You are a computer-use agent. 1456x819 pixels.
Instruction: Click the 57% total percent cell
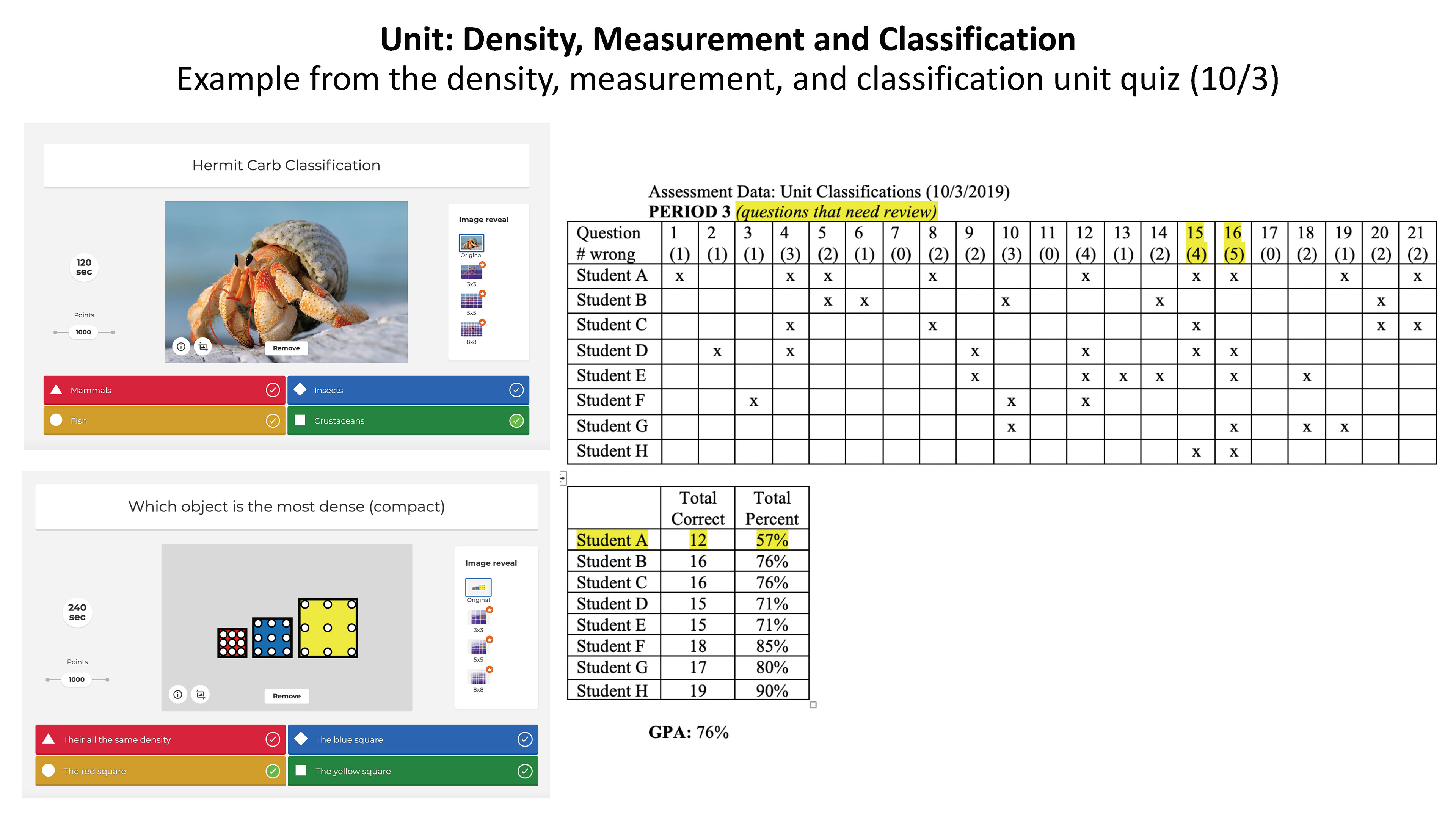(772, 540)
